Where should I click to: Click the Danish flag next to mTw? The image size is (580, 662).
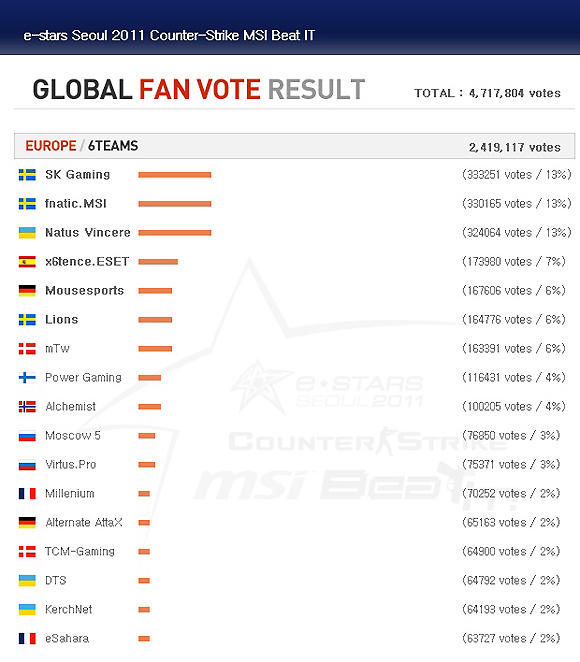(x=27, y=349)
